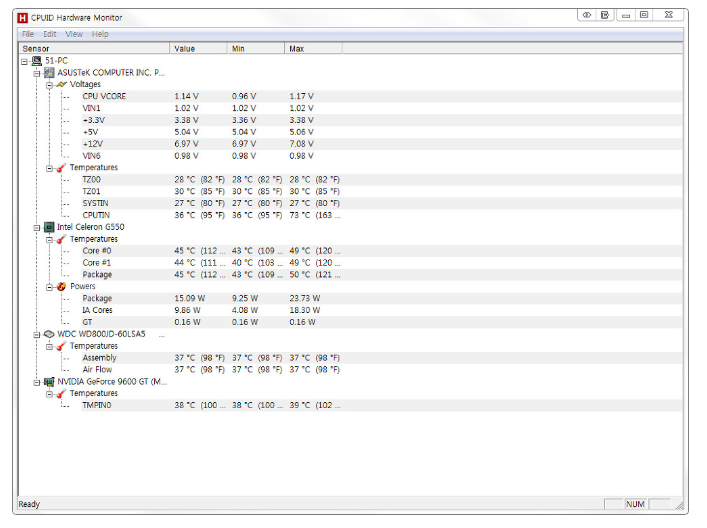The image size is (707, 528).
Task: Select the Core #1 temperature row
Action: pyautogui.click(x=381, y=263)
